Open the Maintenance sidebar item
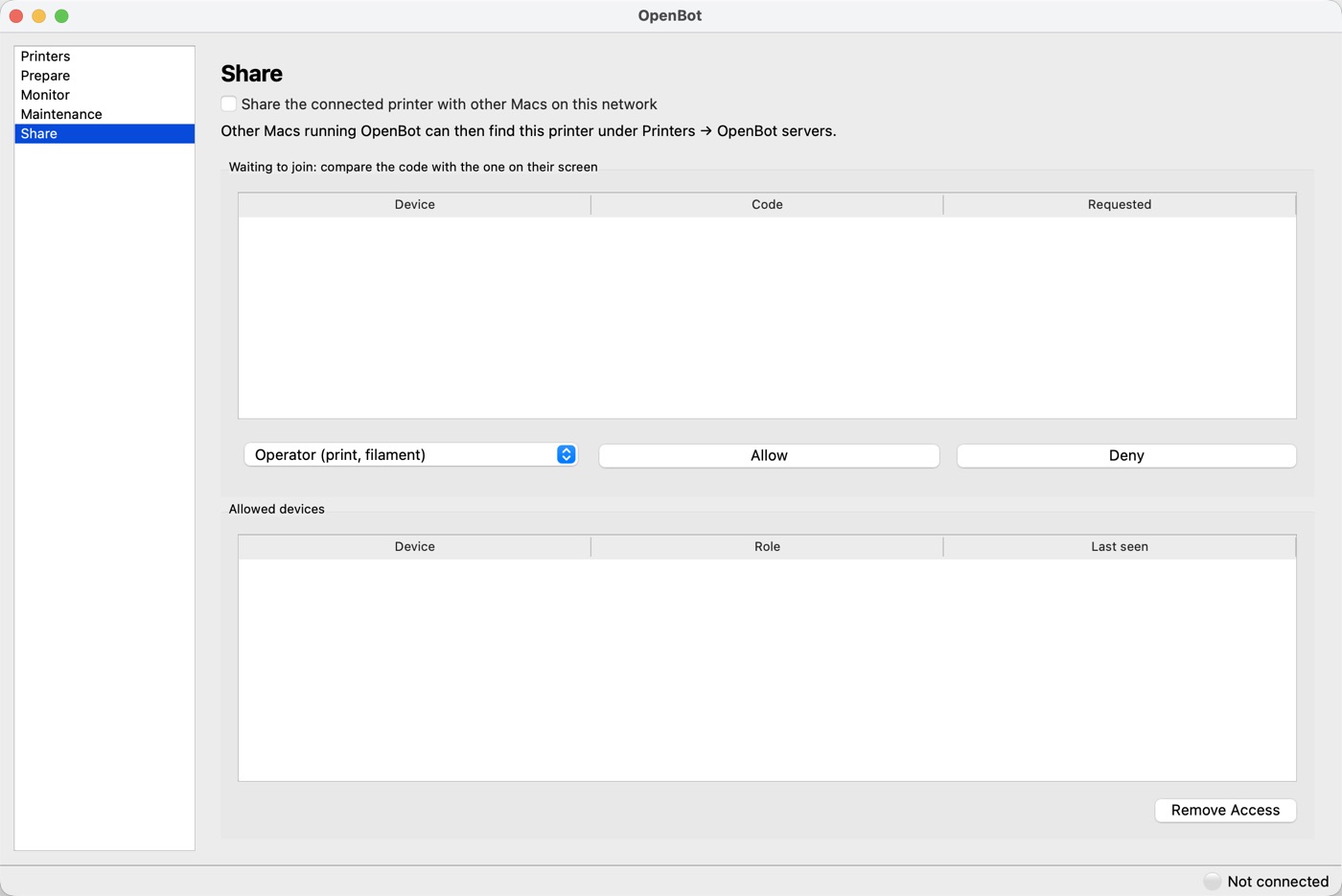The width and height of the screenshot is (1342, 896). pos(104,114)
